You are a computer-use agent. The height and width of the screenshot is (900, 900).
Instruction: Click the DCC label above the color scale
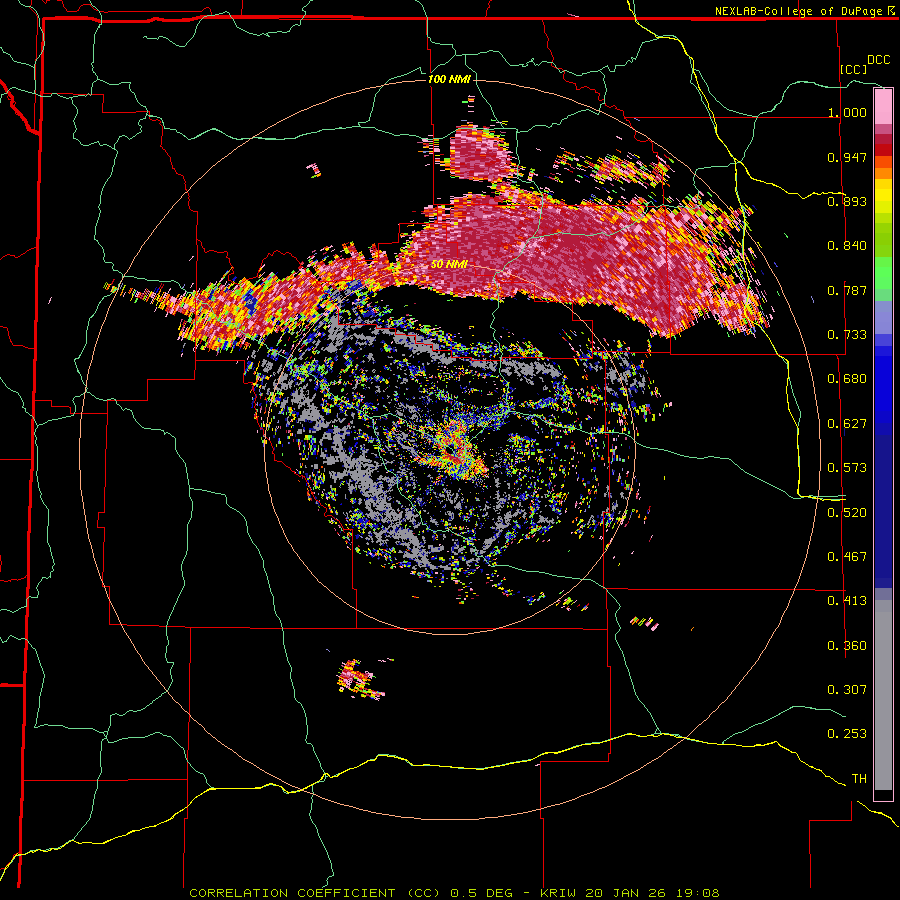[878, 60]
